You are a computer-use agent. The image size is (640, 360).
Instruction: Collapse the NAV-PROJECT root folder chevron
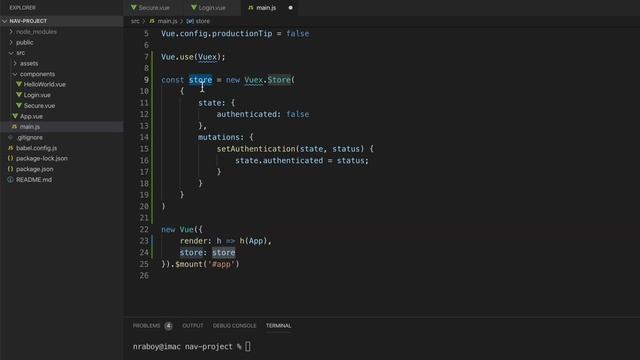(x=4, y=21)
